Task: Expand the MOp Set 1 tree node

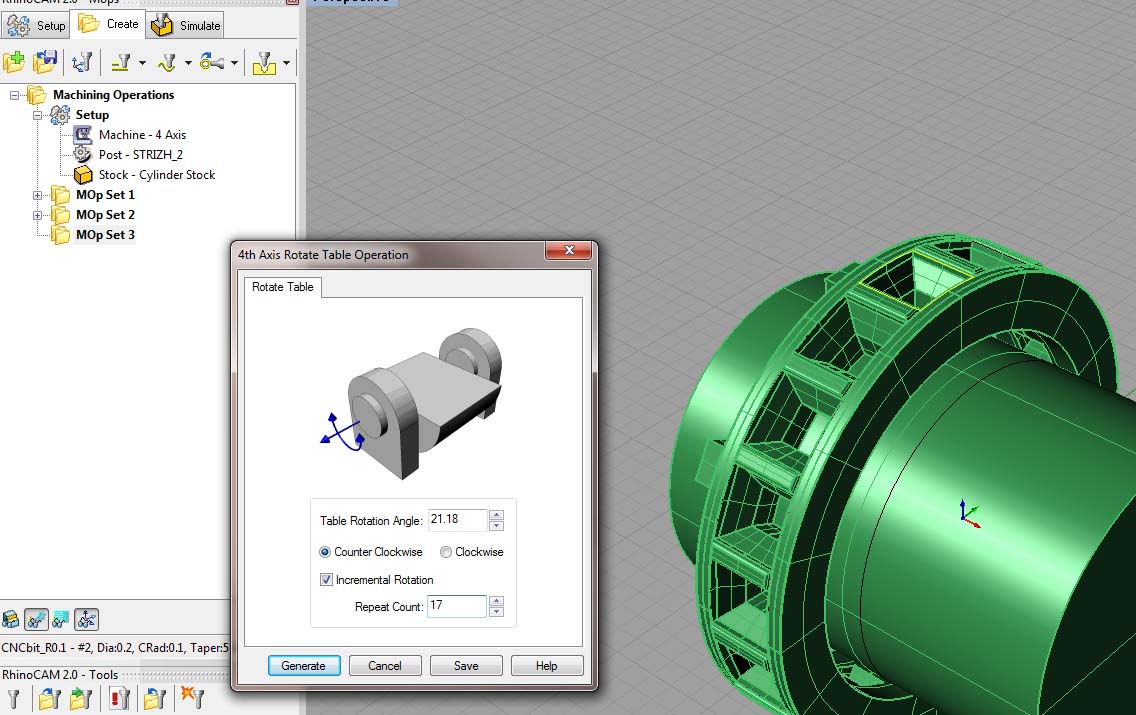Action: point(38,195)
